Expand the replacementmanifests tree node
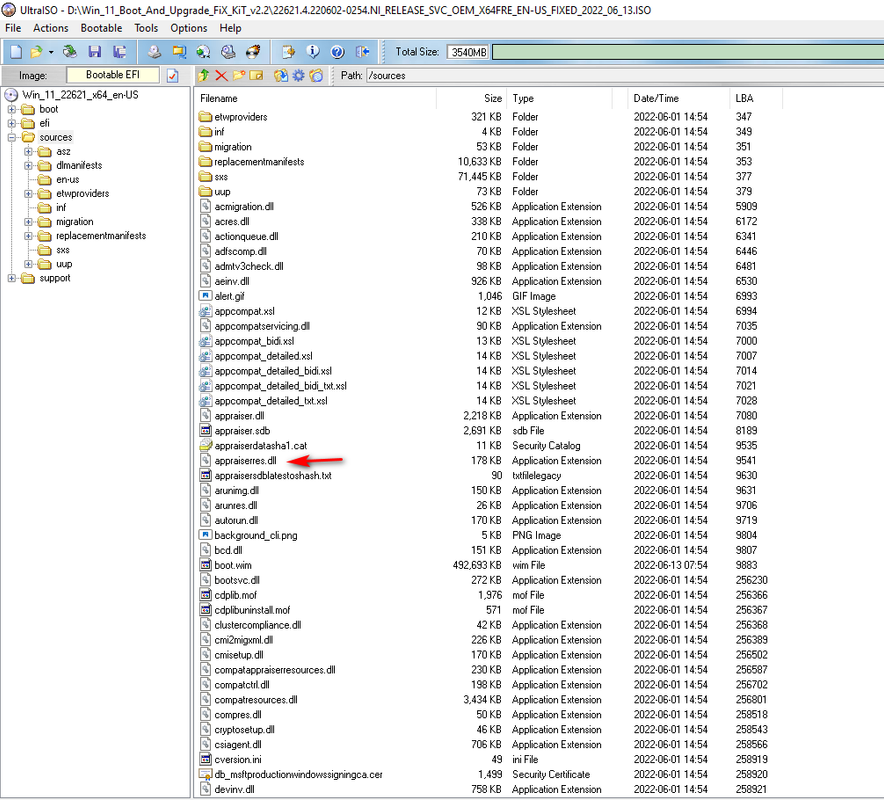The height and width of the screenshot is (800, 884). [x=28, y=236]
